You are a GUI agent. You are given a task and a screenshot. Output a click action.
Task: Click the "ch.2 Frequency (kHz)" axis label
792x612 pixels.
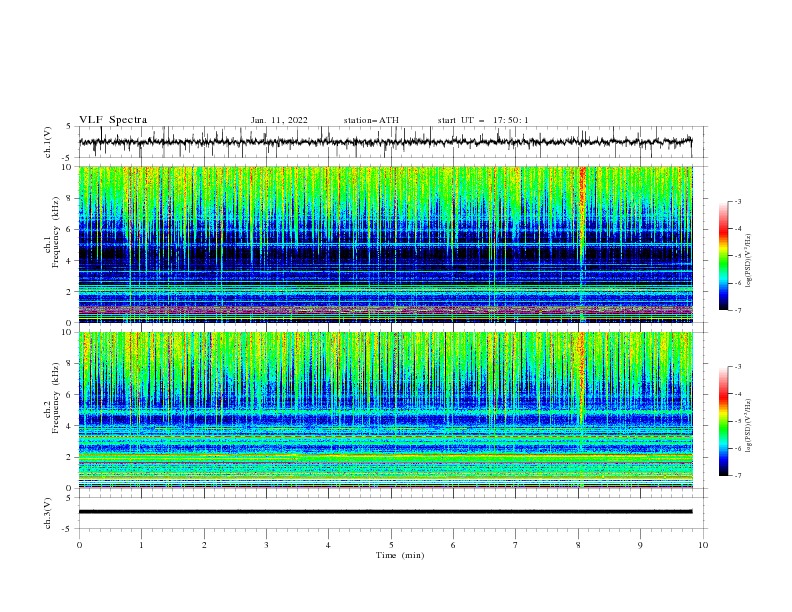coord(53,398)
